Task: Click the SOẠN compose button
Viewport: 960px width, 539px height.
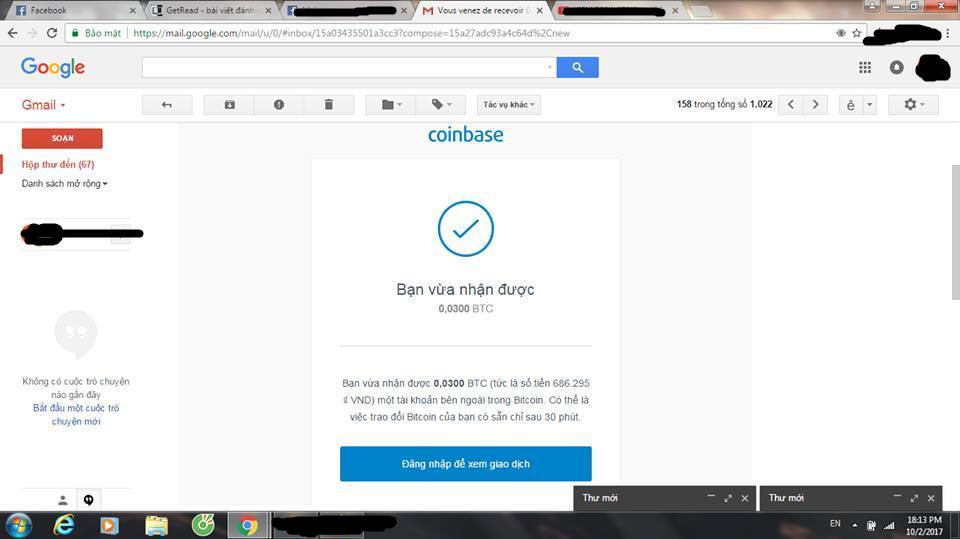Action: [x=62, y=138]
